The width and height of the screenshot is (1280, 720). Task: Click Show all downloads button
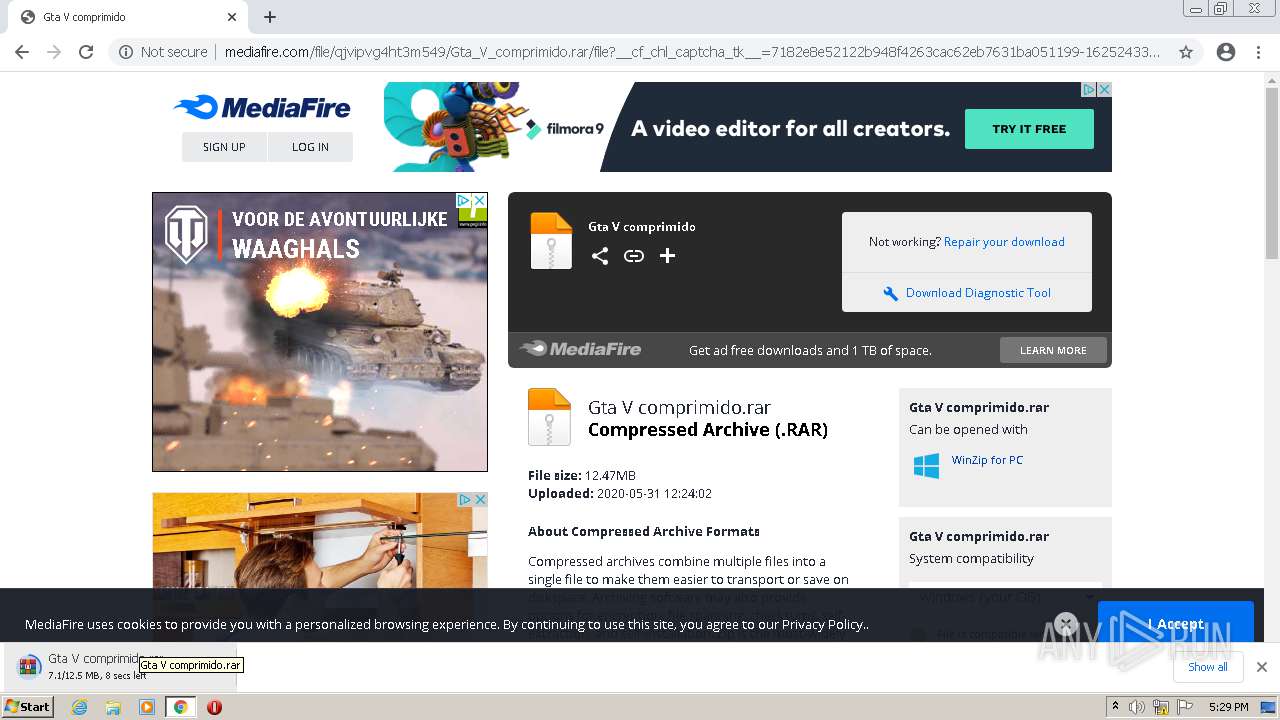(1208, 667)
